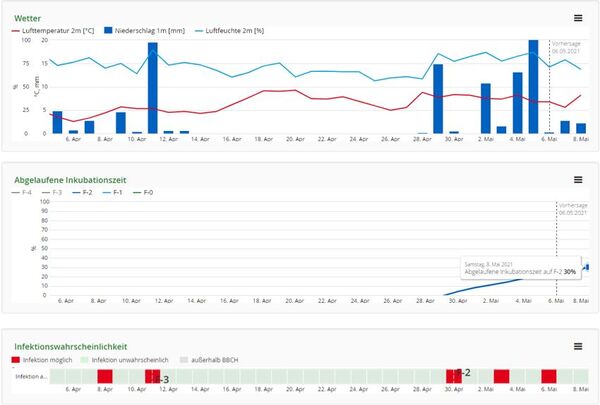Click the tall precipitation bar near 12. Apr
Image resolution: width=600 pixels, height=405 pixels.
tap(153, 88)
